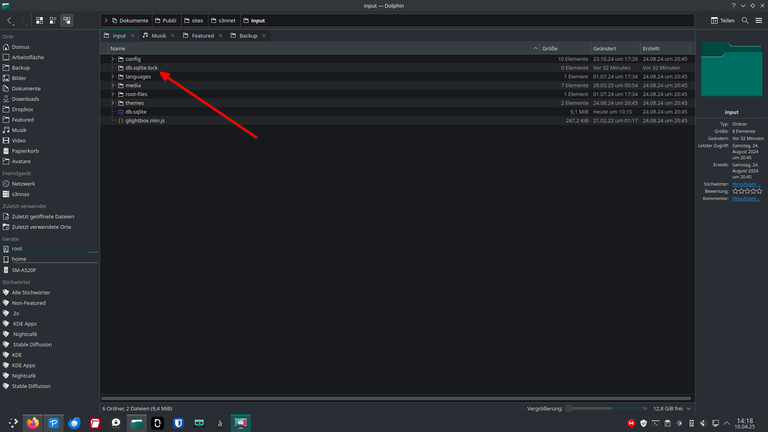Open the application launcher
768x432 pixels.
coord(13,423)
